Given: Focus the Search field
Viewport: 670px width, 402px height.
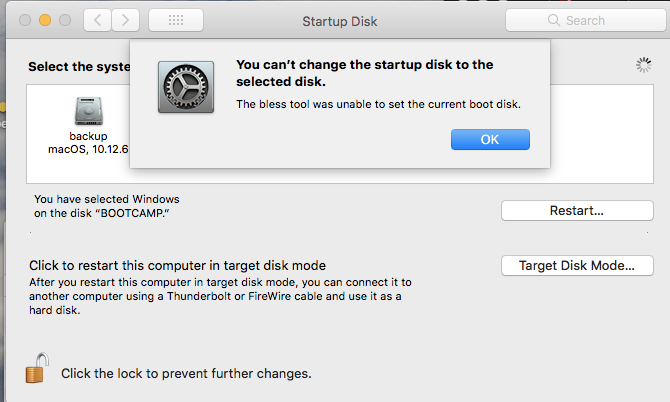Looking at the screenshot, I should pos(590,21).
